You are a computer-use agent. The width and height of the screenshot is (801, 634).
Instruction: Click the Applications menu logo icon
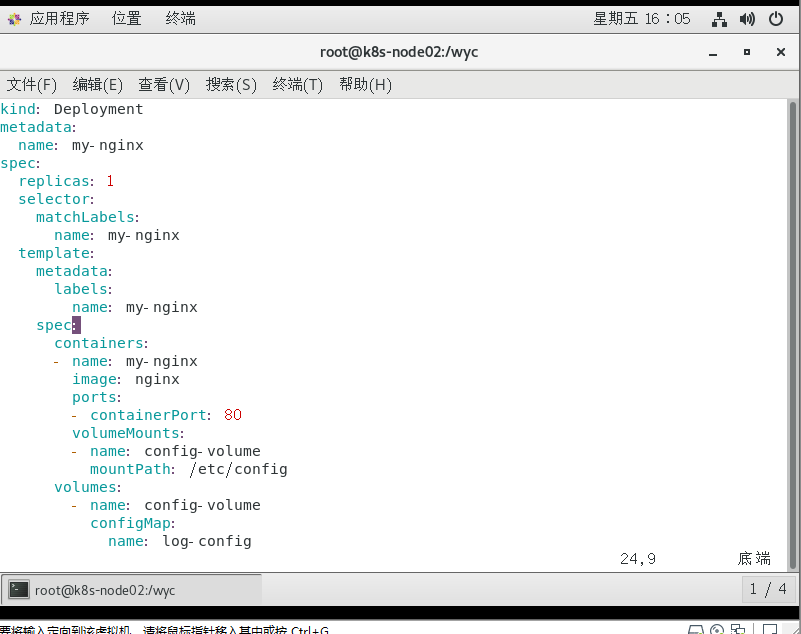pos(14,19)
